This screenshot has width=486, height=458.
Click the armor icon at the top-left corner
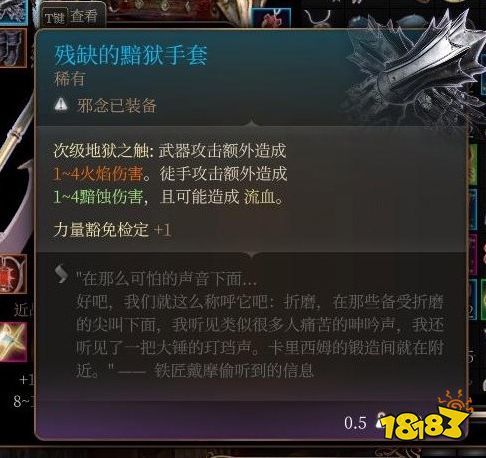point(13,12)
